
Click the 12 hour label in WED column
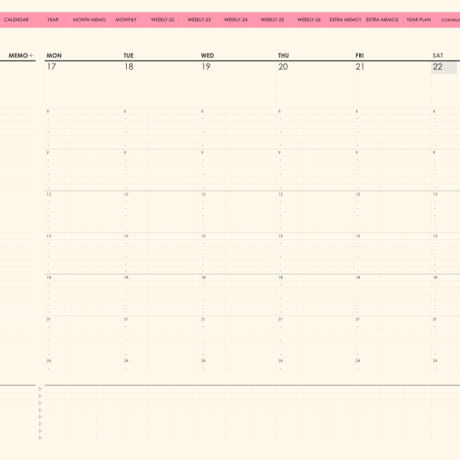coord(203,194)
